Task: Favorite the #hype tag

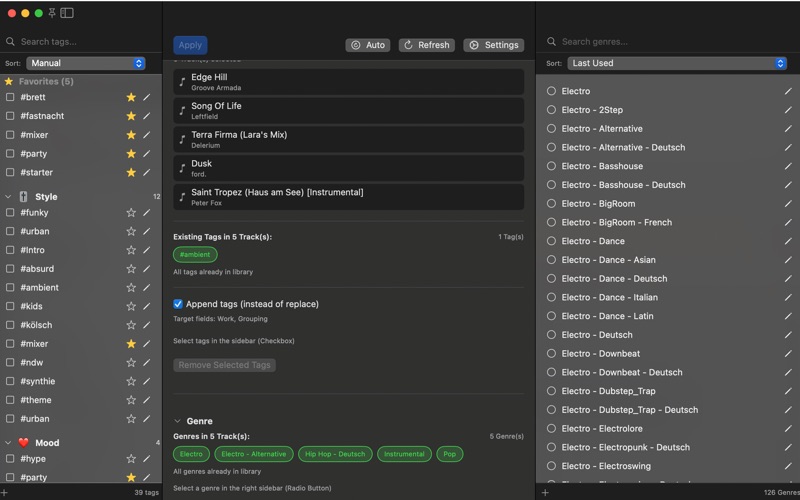Action: [131, 459]
